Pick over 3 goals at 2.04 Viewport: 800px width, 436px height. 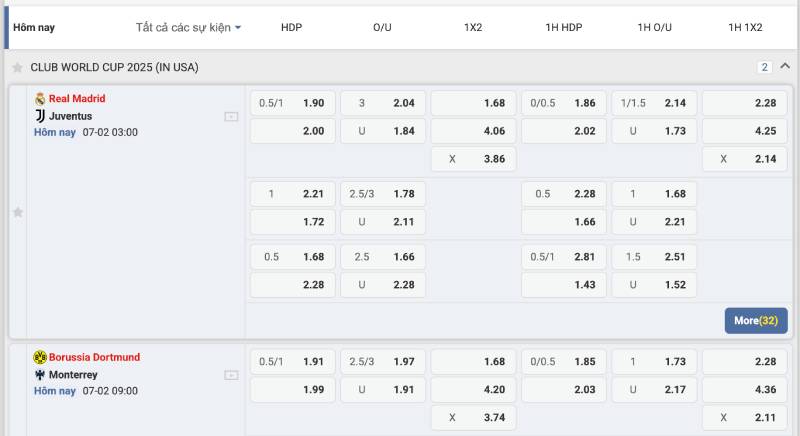(382, 103)
